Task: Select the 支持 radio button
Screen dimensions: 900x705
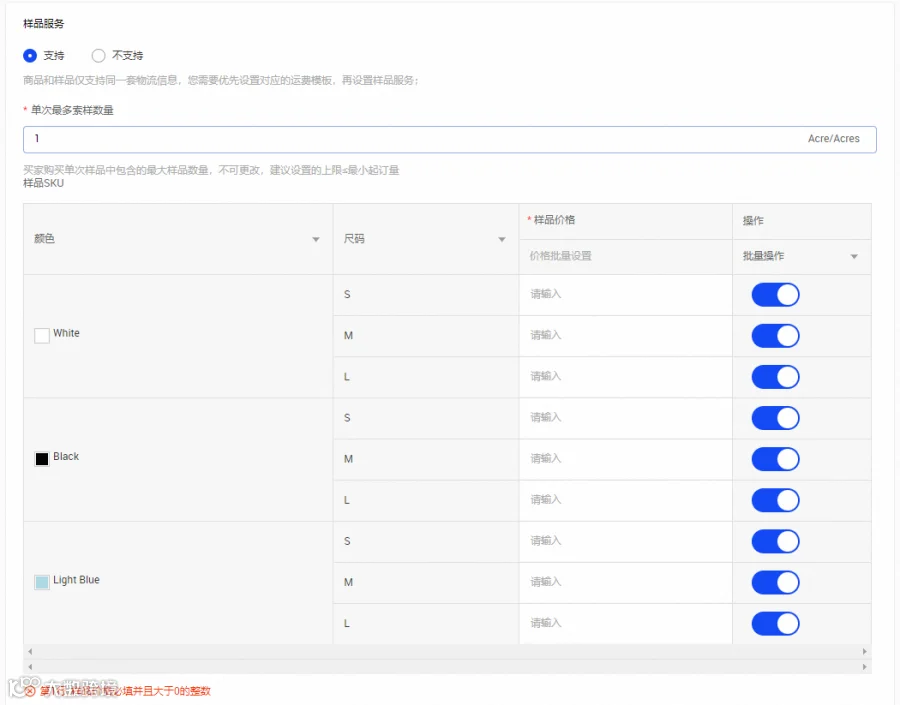Action: [x=30, y=56]
